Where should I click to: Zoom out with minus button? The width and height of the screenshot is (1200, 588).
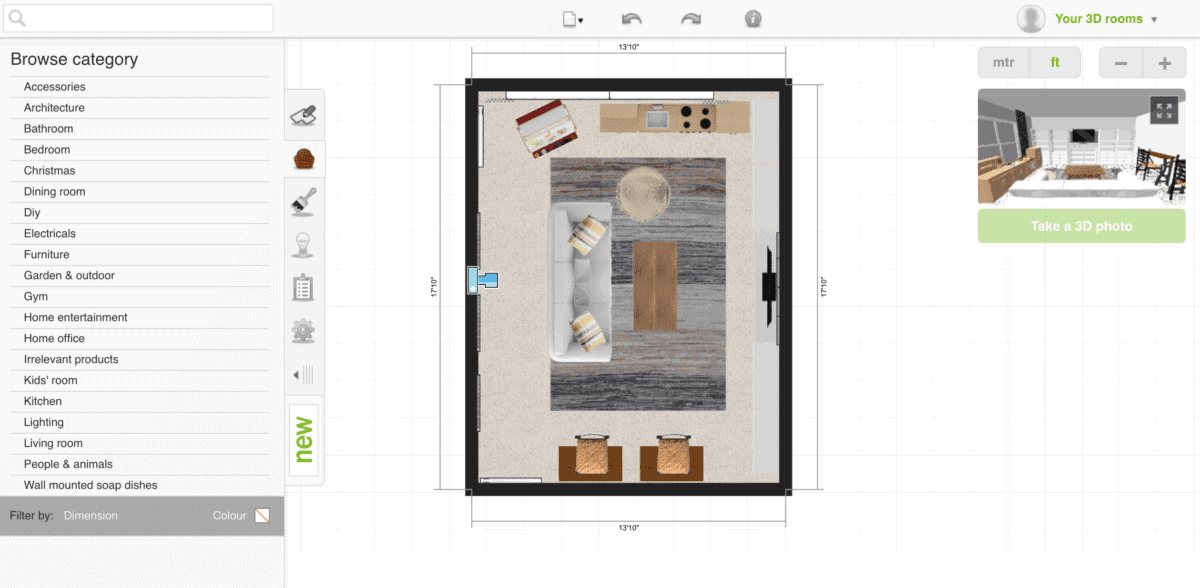click(x=1121, y=63)
